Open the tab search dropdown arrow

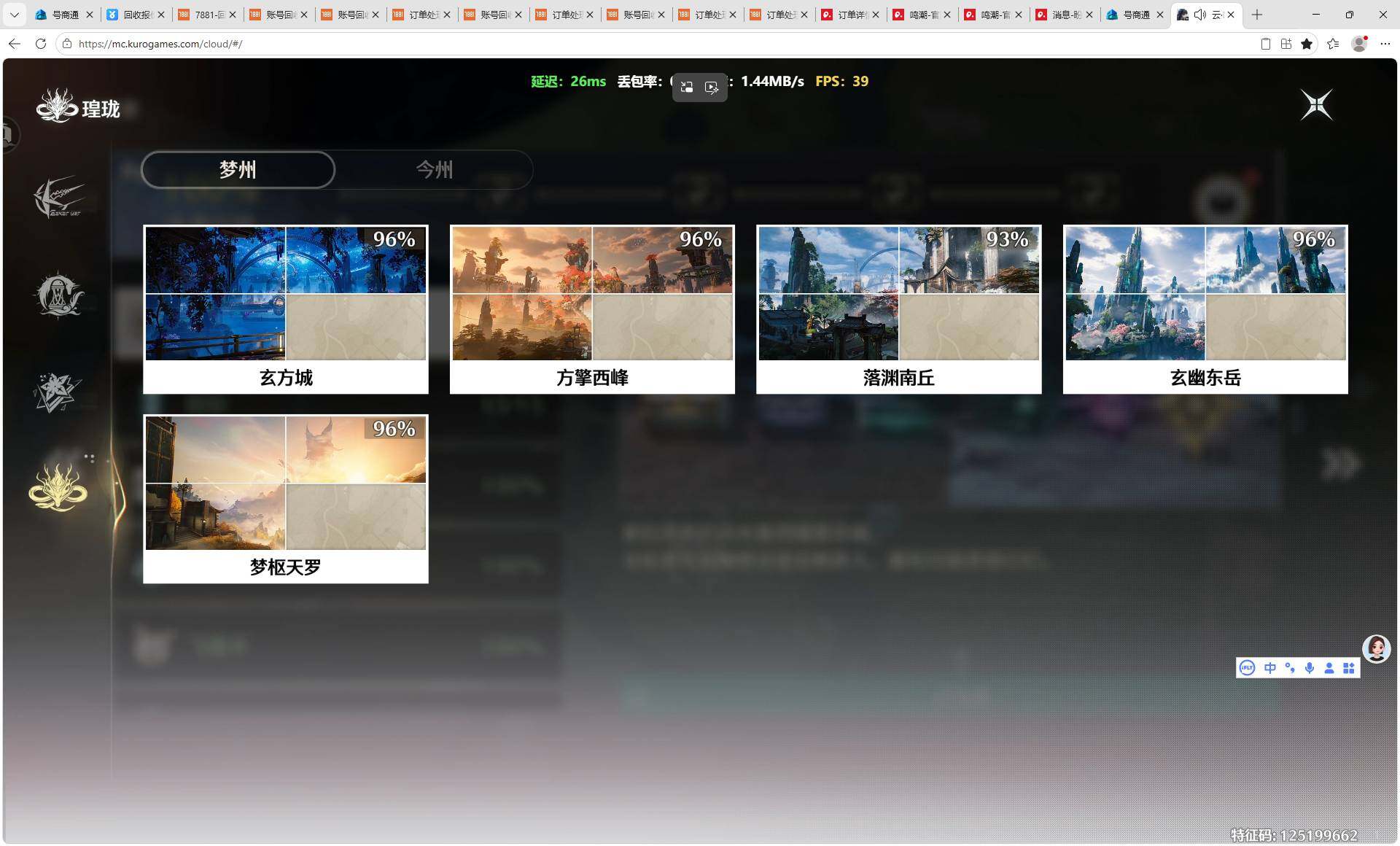tap(14, 15)
